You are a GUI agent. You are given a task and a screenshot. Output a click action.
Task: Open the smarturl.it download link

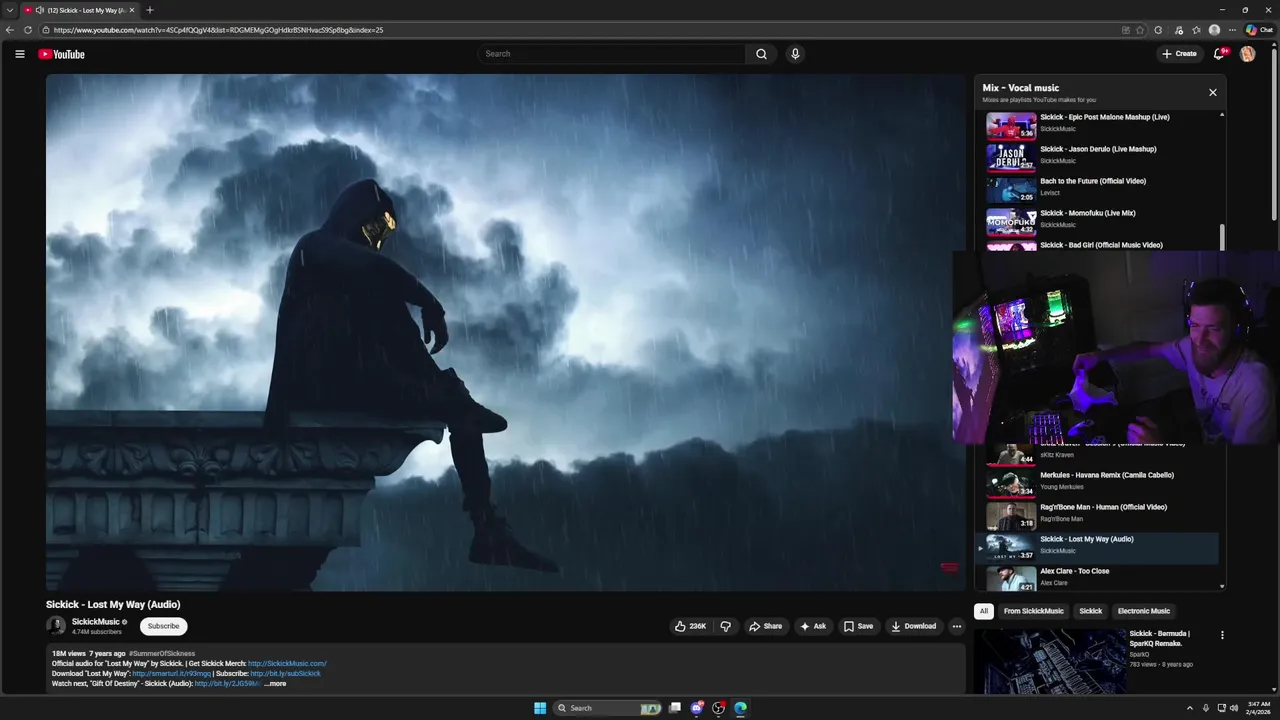pos(172,673)
